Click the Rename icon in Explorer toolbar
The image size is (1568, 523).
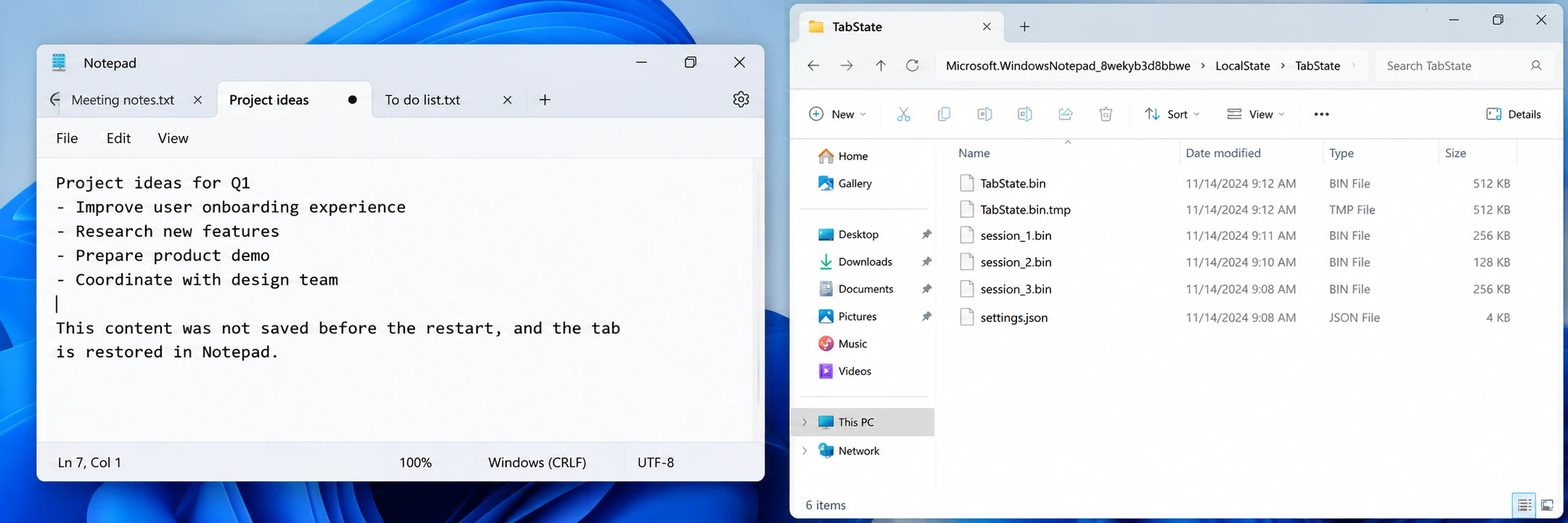click(x=1024, y=114)
